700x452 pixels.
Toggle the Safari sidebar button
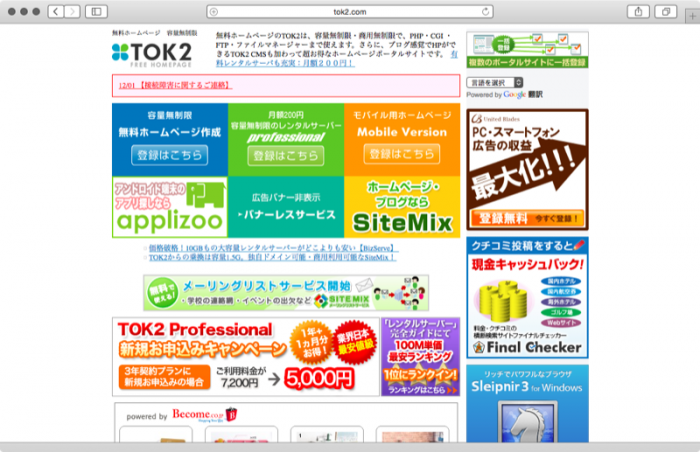tap(96, 12)
